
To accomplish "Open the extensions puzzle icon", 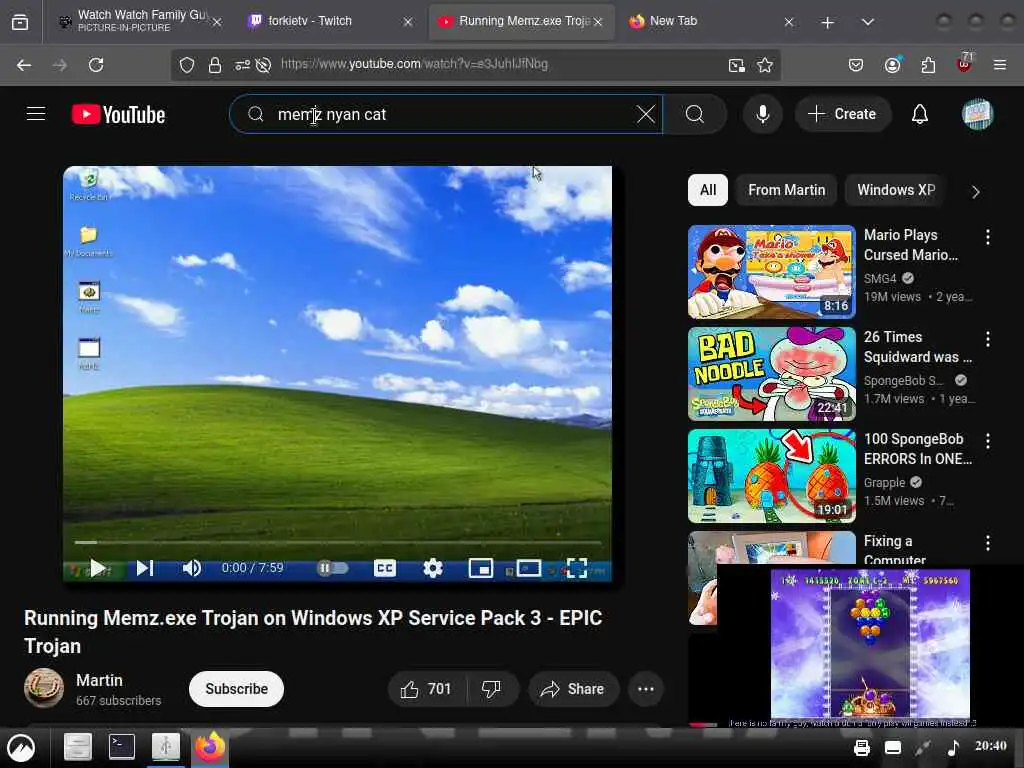I will [928, 65].
